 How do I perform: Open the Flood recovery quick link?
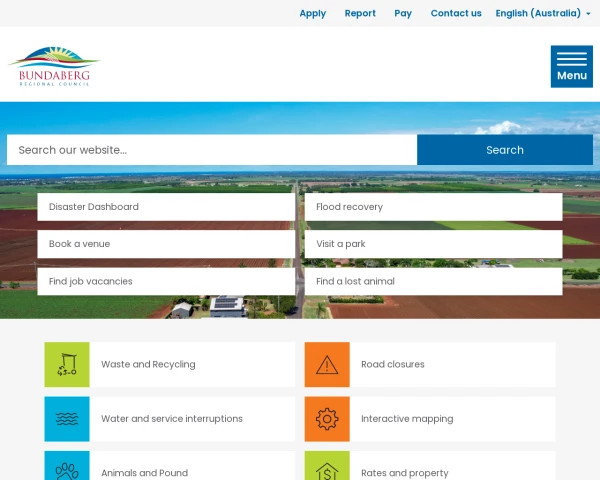pos(434,207)
